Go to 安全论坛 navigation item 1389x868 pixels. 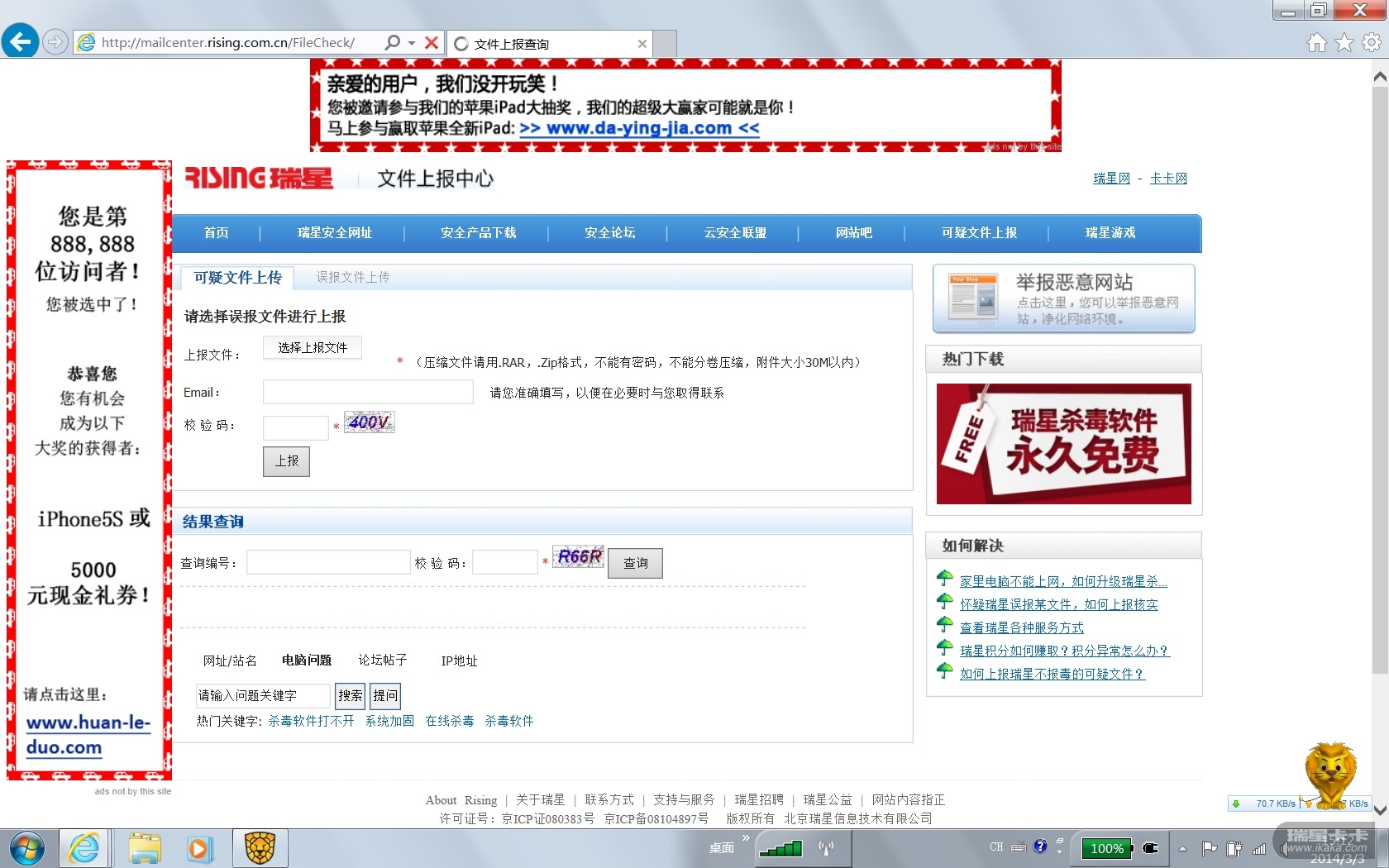point(610,233)
